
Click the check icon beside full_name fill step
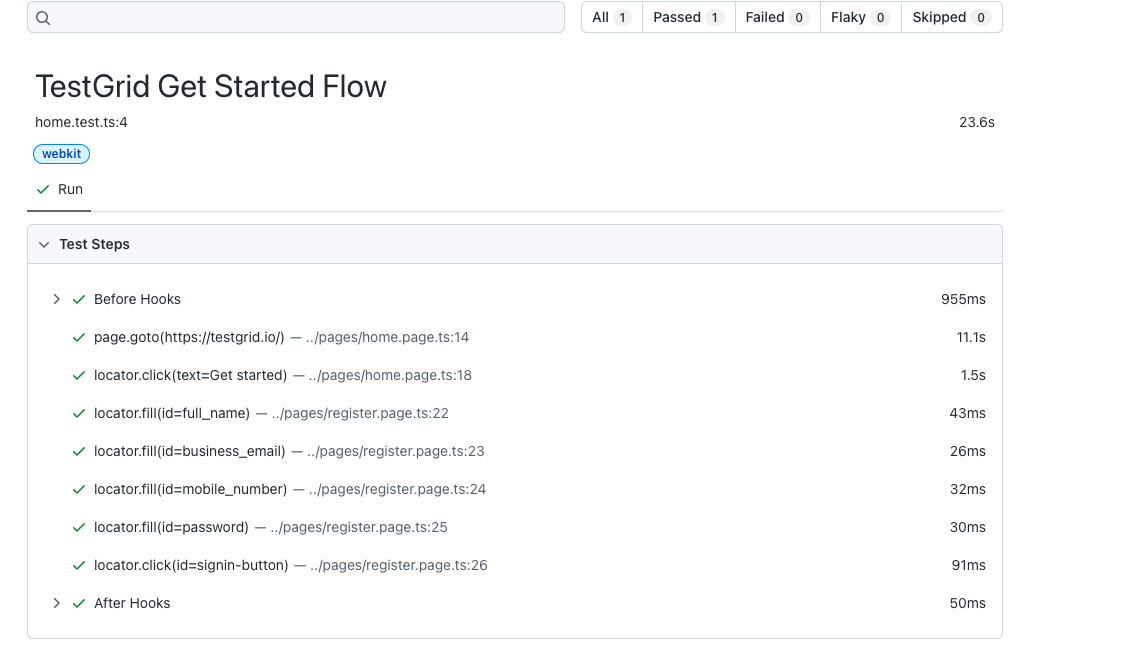pos(79,413)
